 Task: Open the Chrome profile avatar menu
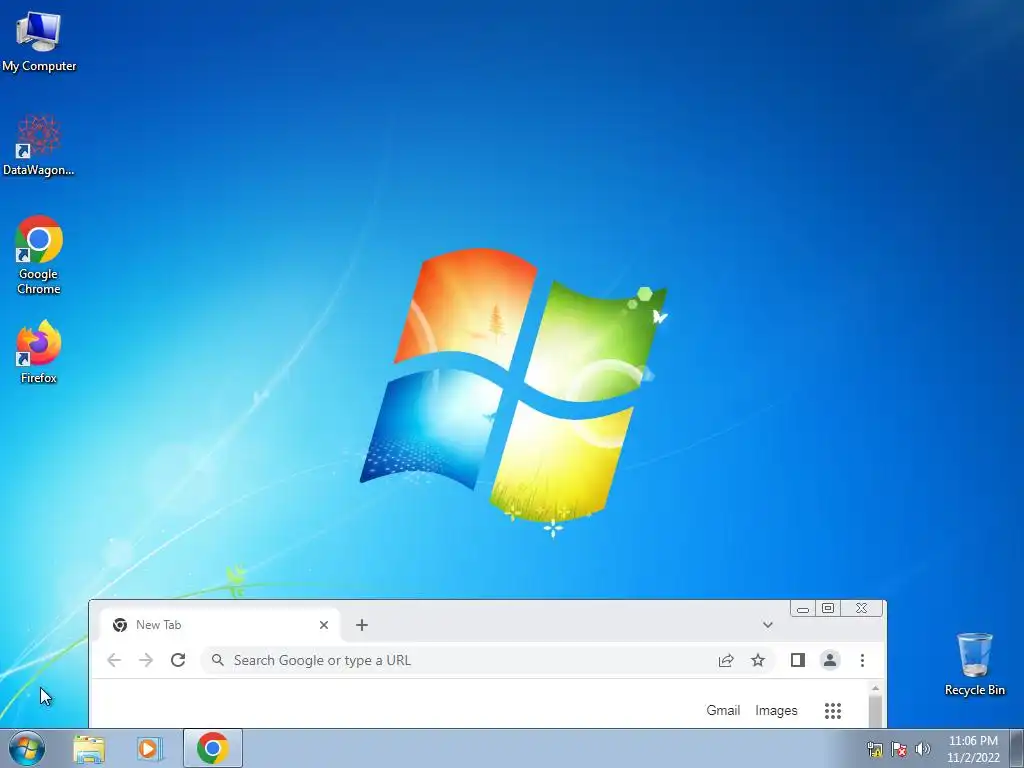pyautogui.click(x=829, y=660)
